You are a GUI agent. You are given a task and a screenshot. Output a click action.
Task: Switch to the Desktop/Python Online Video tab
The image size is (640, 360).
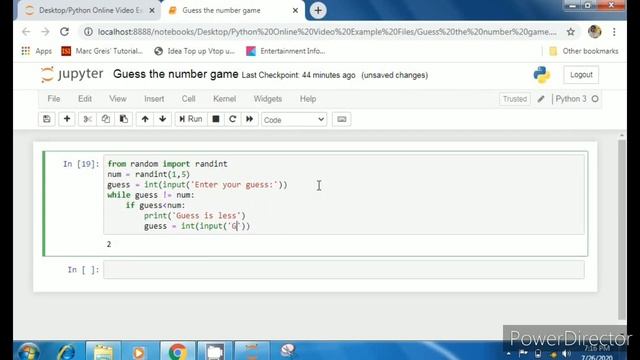point(89,11)
